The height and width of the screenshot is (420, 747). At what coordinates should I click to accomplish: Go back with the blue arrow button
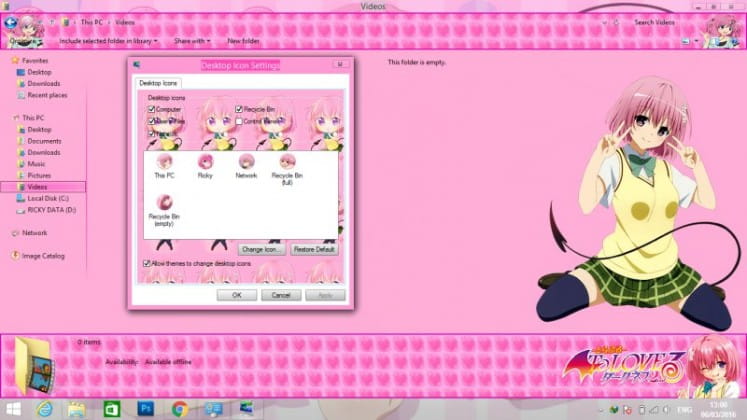pyautogui.click(x=10, y=22)
